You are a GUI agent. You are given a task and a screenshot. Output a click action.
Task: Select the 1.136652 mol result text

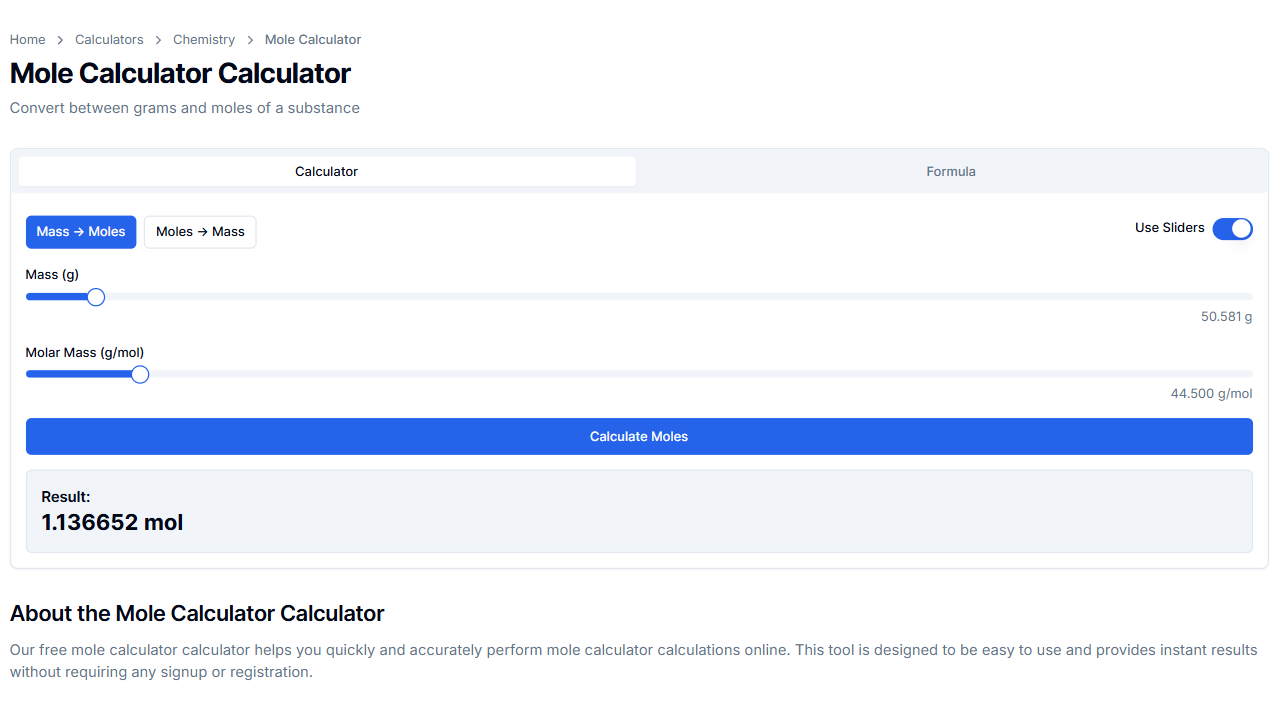pyautogui.click(x=112, y=522)
